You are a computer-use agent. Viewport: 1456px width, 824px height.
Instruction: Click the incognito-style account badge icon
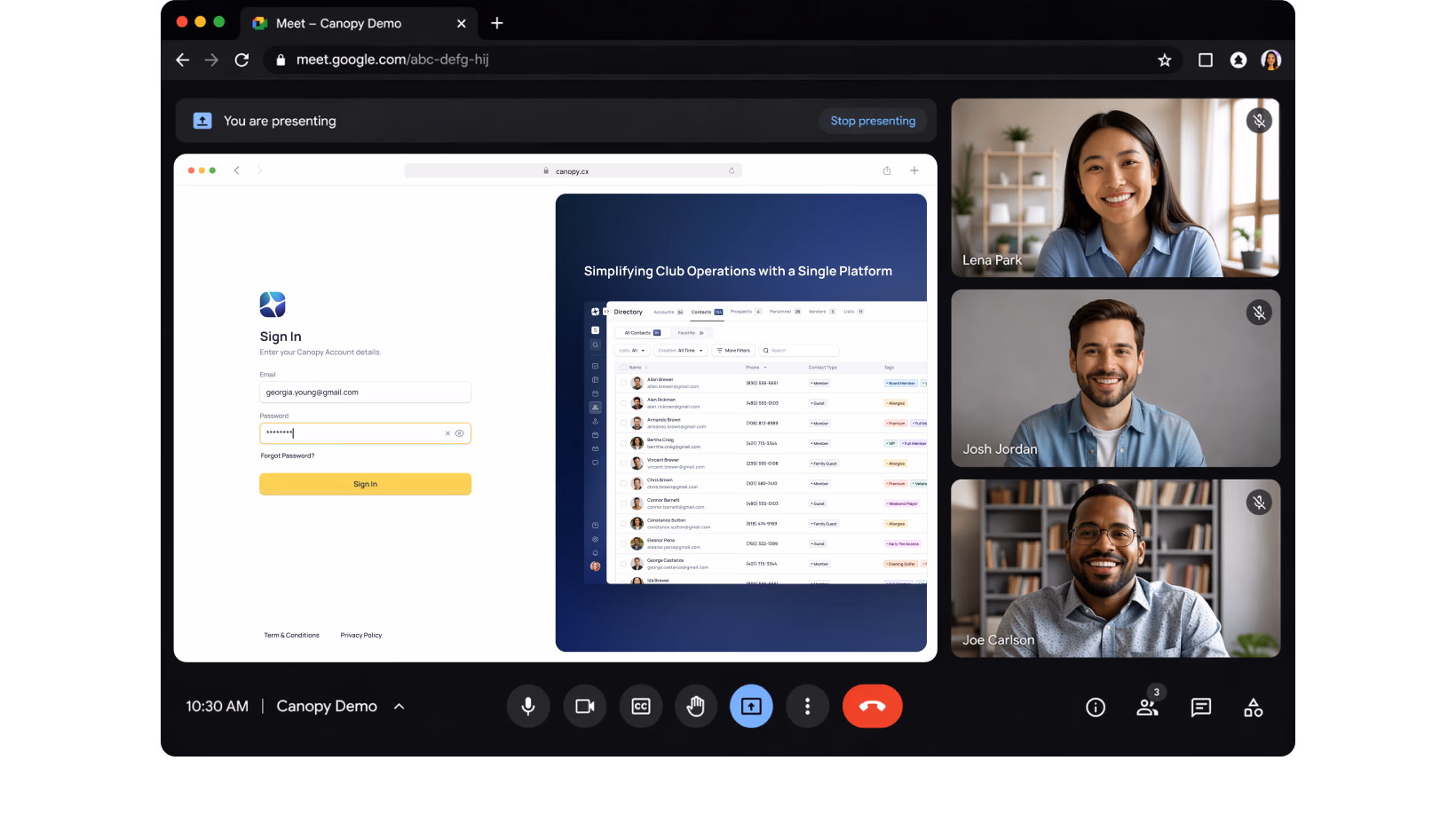pyautogui.click(x=1238, y=59)
